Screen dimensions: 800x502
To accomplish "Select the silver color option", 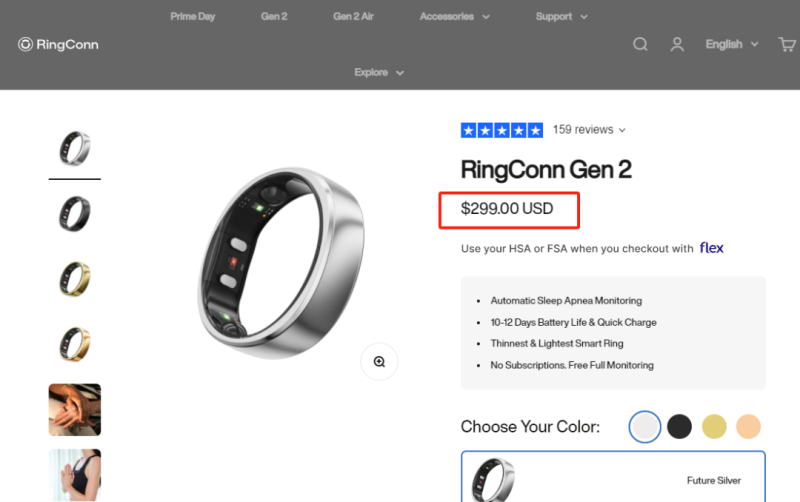I will [x=645, y=426].
